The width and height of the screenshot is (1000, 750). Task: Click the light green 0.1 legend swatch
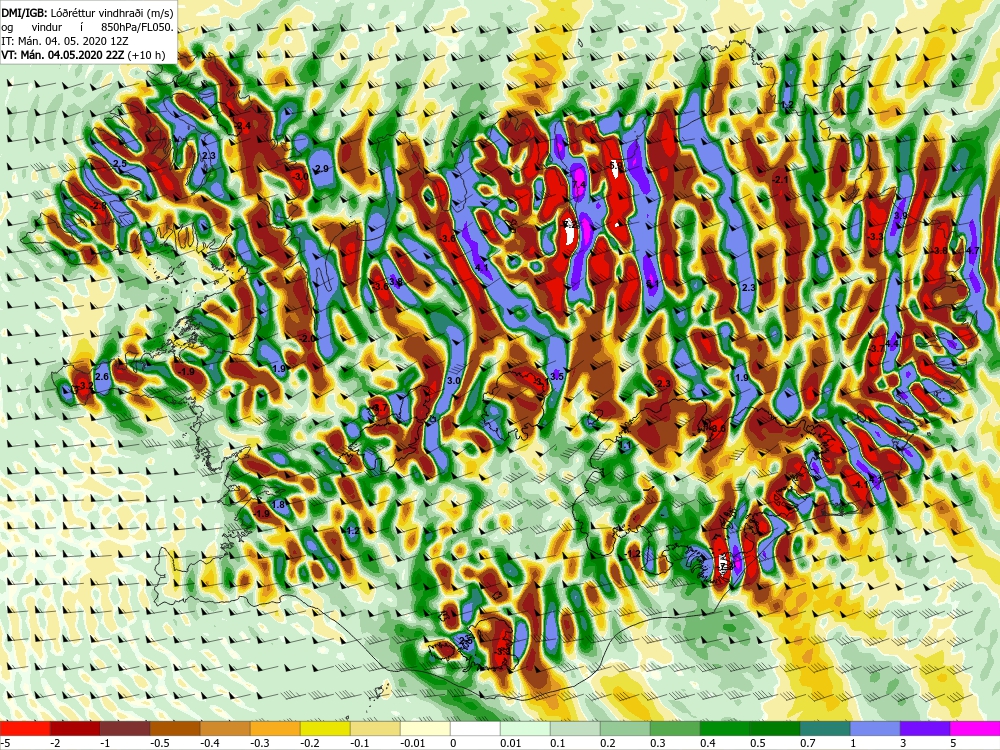tap(575, 728)
